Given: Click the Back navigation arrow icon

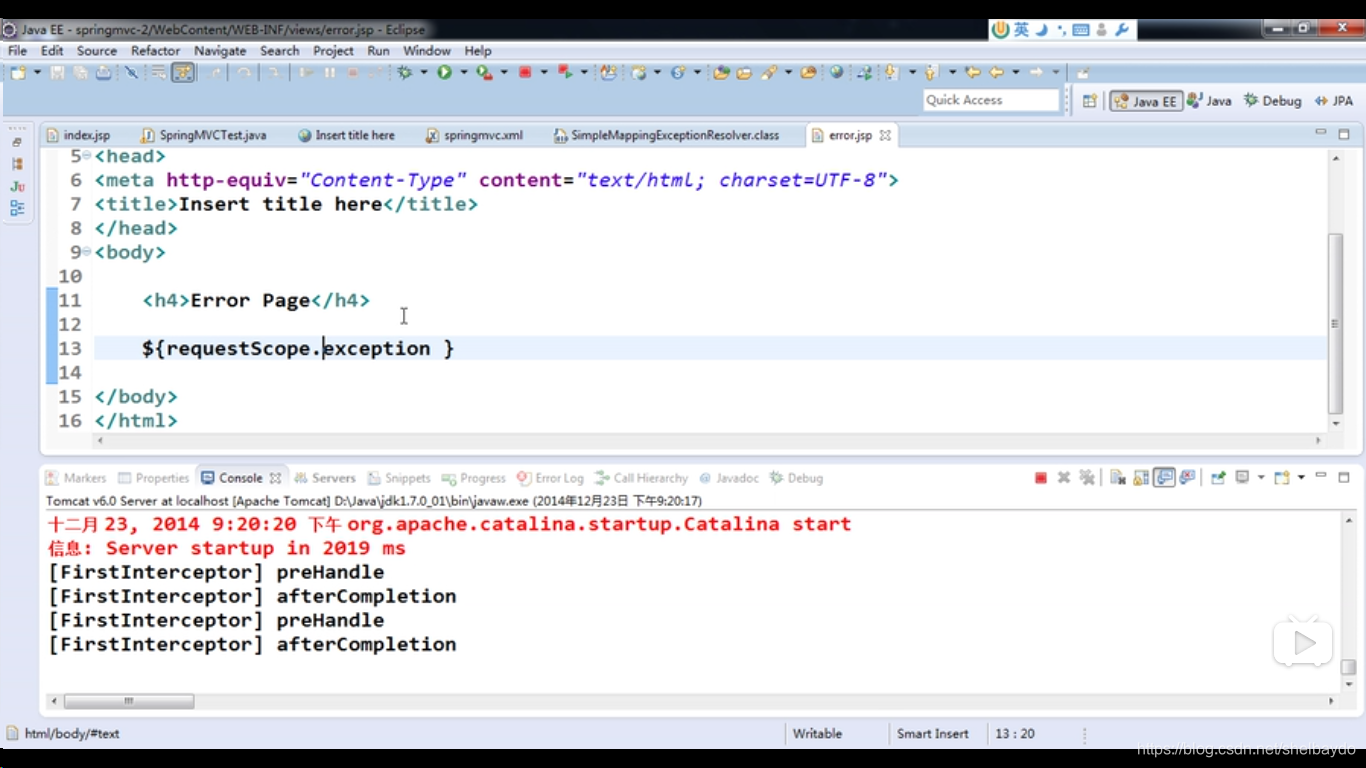Looking at the screenshot, I should pyautogui.click(x=996, y=73).
